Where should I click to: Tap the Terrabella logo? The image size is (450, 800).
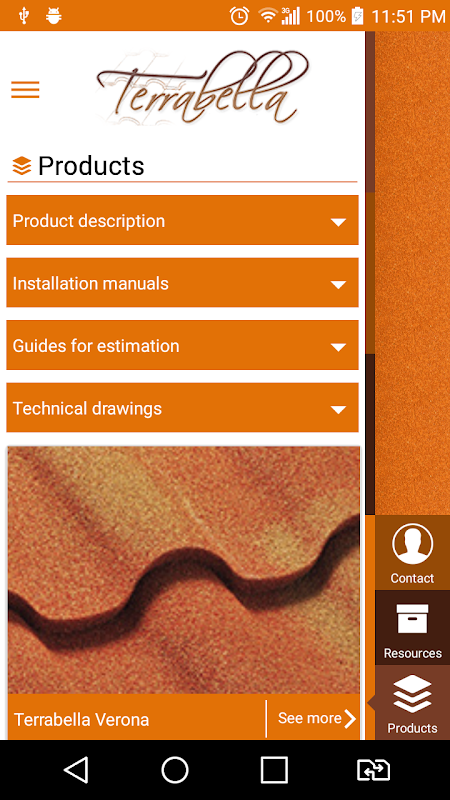click(x=202, y=88)
